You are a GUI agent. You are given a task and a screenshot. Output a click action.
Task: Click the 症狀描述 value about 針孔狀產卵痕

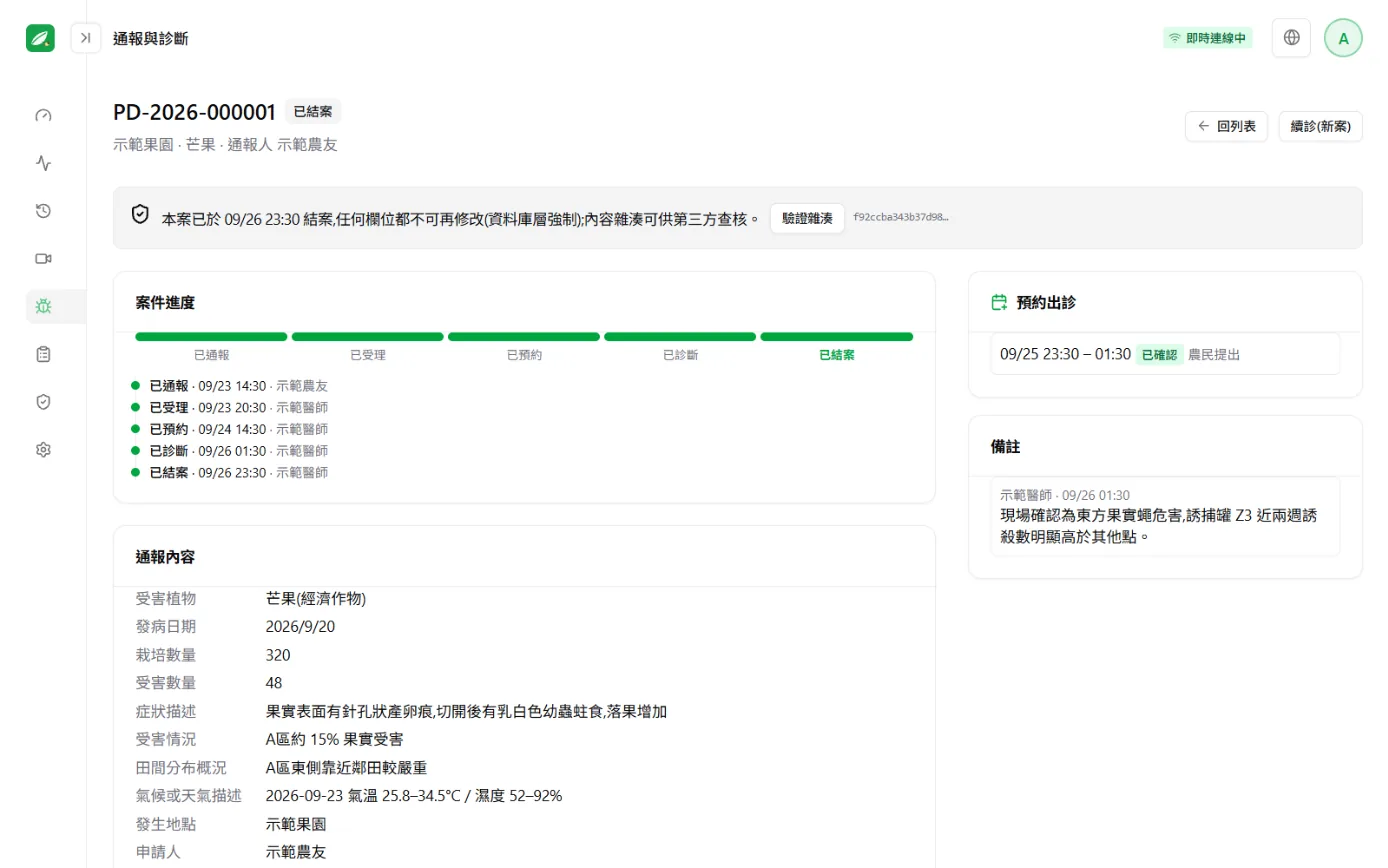coord(466,711)
